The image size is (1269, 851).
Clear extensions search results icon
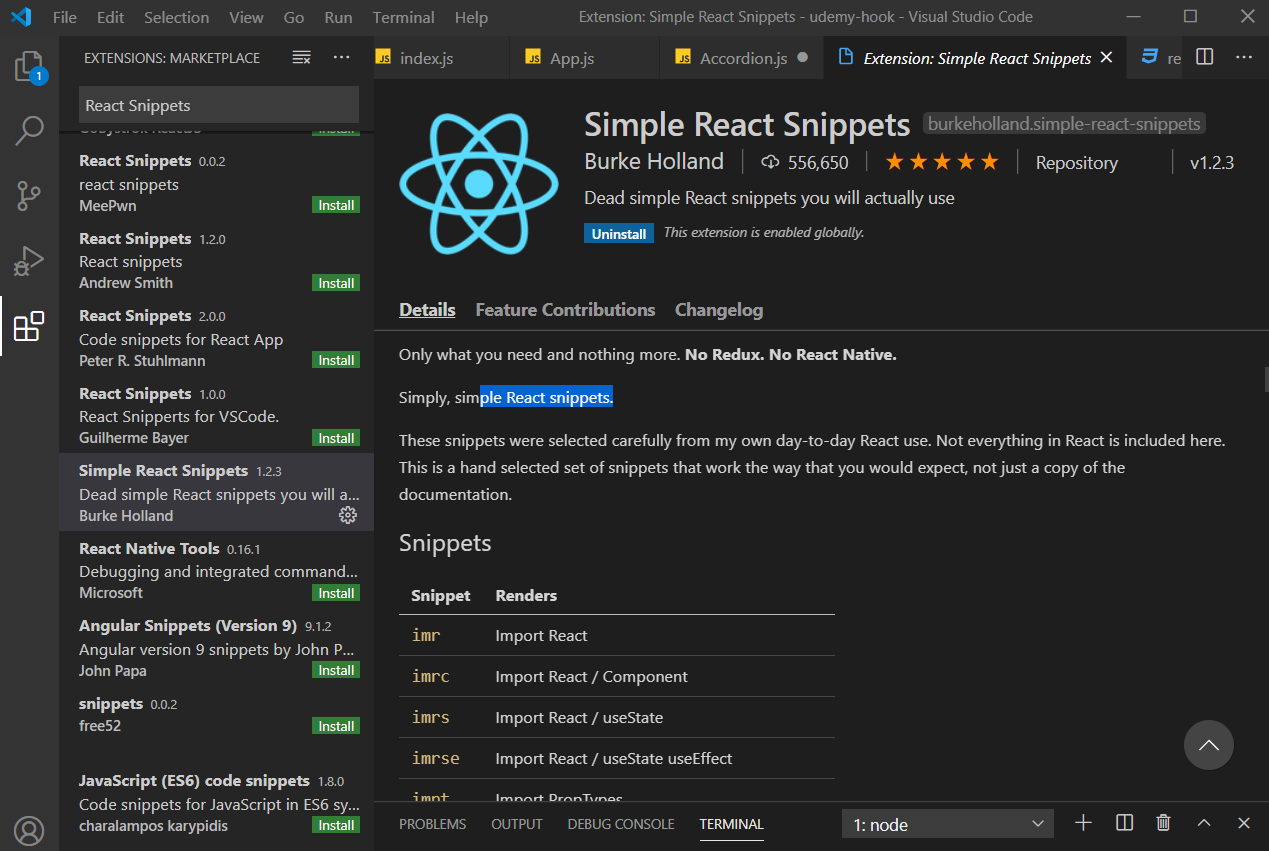click(301, 58)
